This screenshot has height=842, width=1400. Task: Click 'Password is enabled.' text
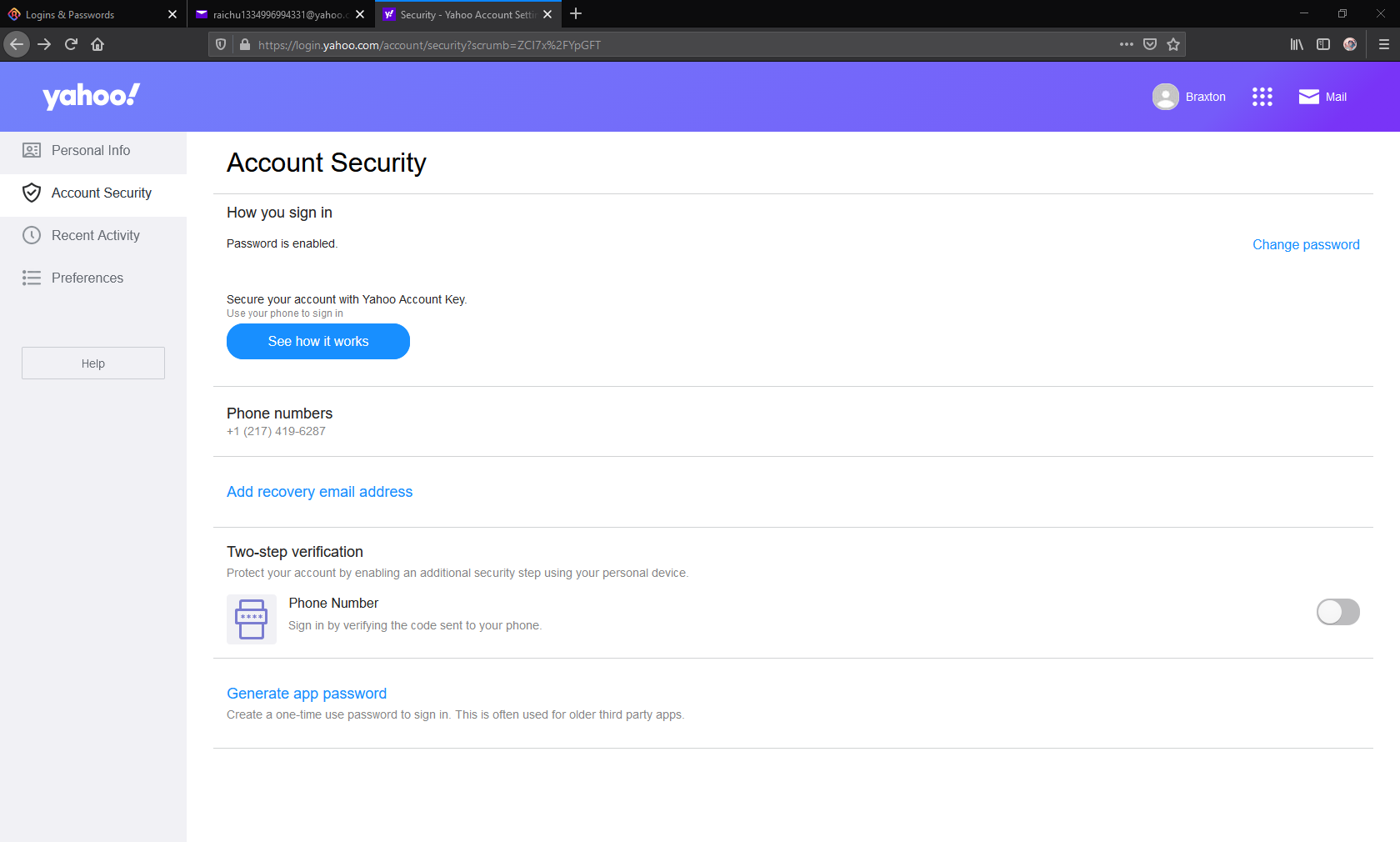click(x=282, y=243)
